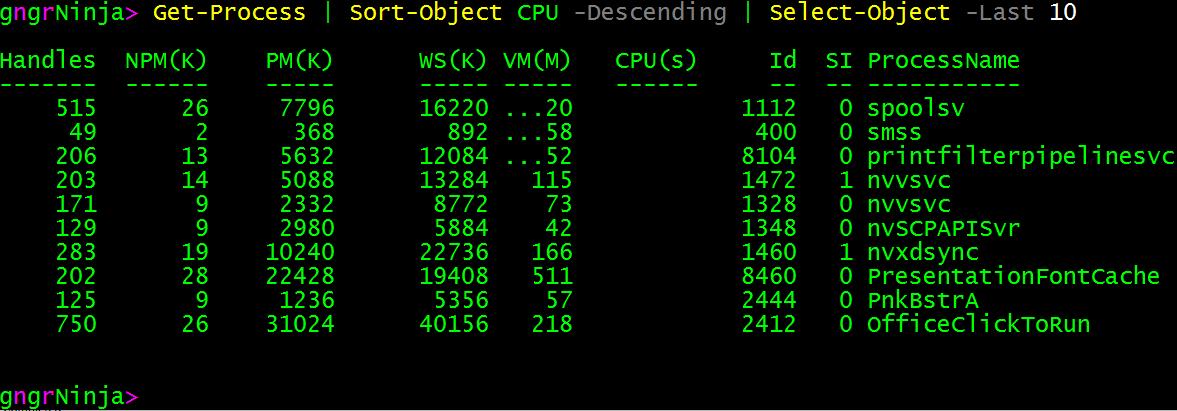Click the CPU(s) column header
Screen dimensions: 1177x411
(x=656, y=61)
